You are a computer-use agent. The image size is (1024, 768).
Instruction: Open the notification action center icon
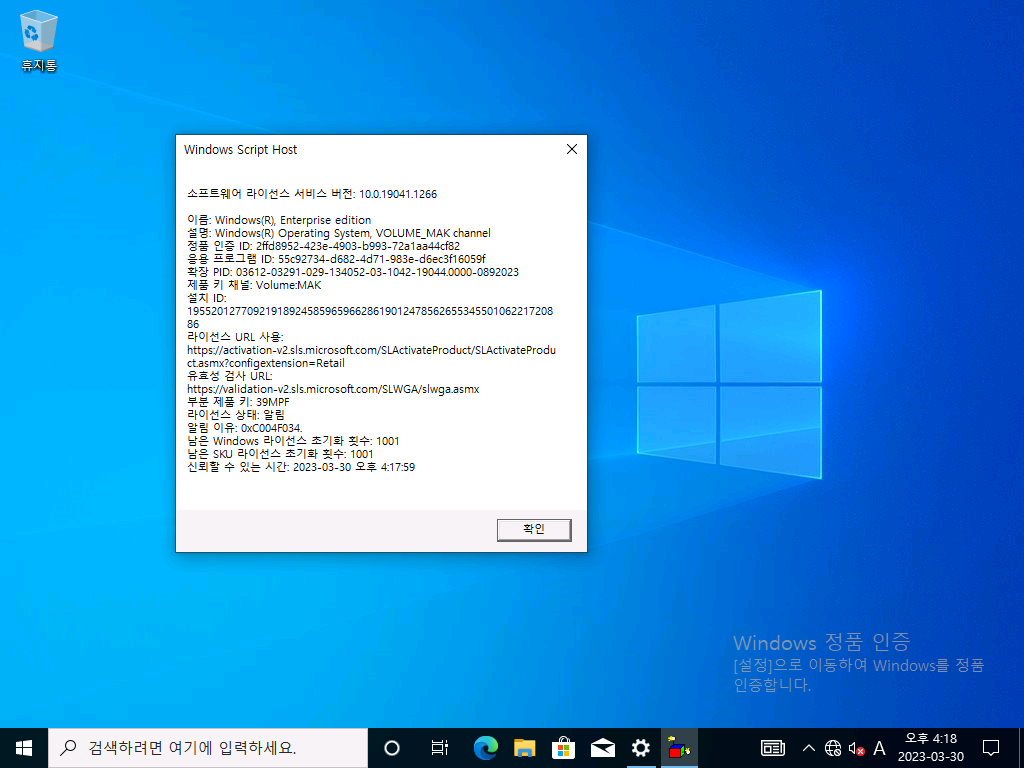[991, 748]
